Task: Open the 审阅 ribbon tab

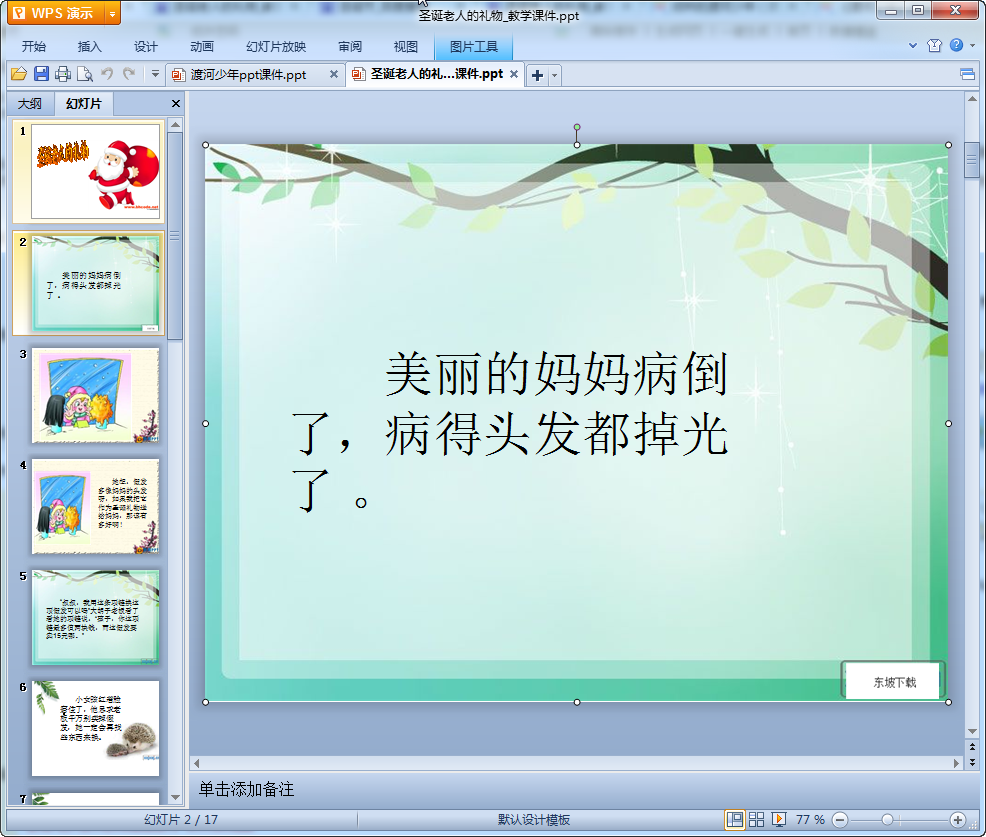Action: point(350,47)
